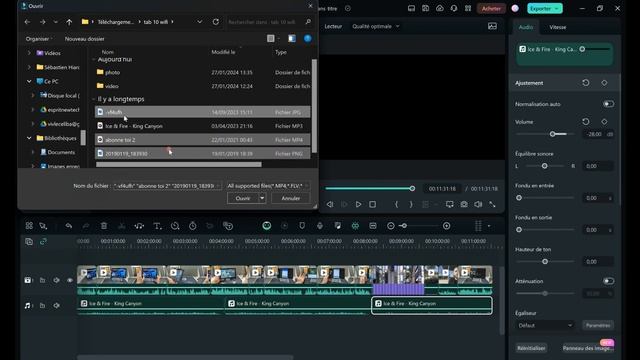Reset Ajustement with the circular arrow icon

[x=586, y=83]
